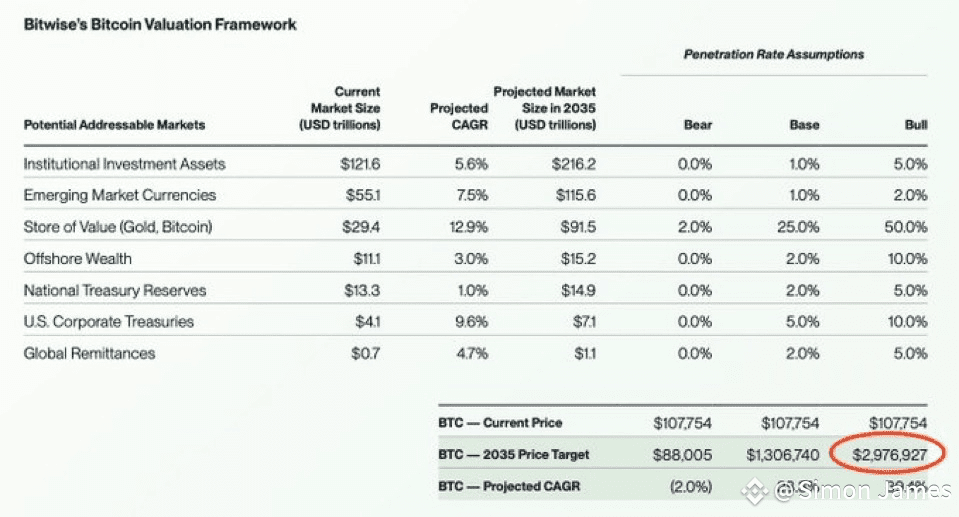Click the Bull column header
This screenshot has height=517, width=959.
click(916, 125)
